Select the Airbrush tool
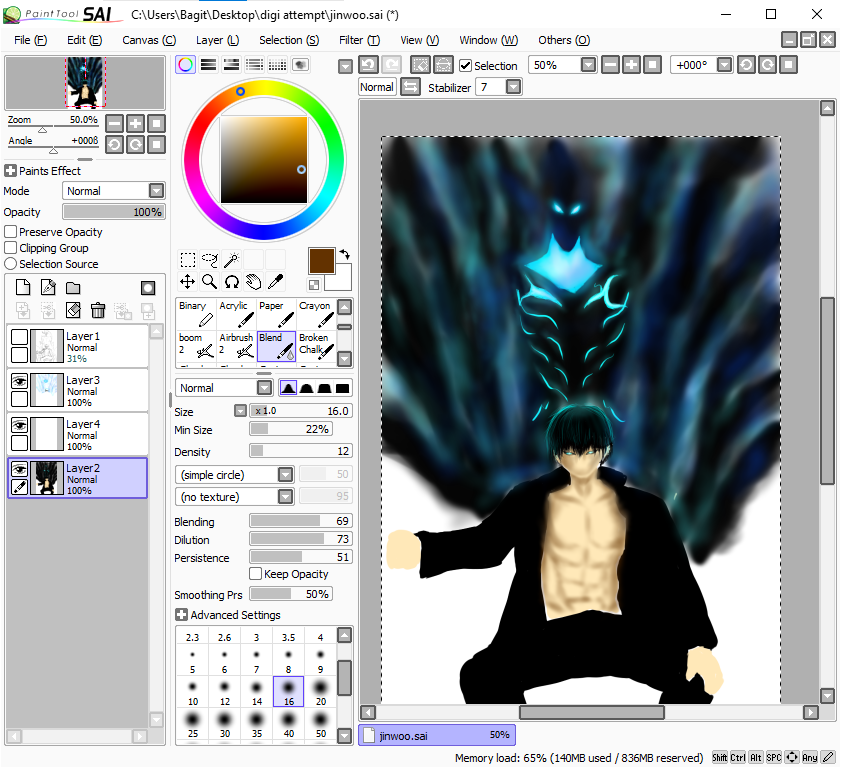This screenshot has width=841, height=768. pyautogui.click(x=237, y=346)
